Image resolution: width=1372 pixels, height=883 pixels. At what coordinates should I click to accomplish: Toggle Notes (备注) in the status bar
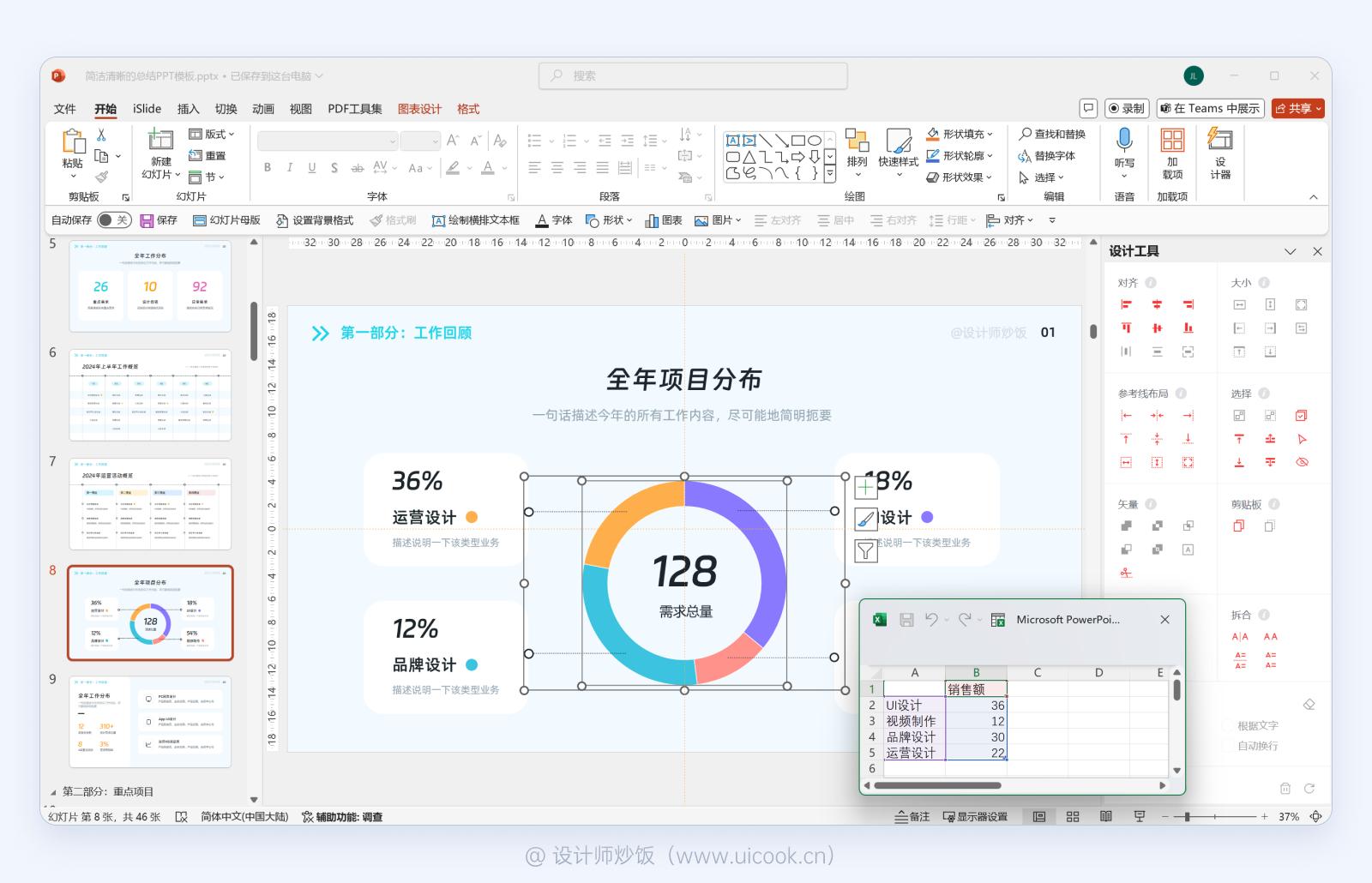[912, 817]
